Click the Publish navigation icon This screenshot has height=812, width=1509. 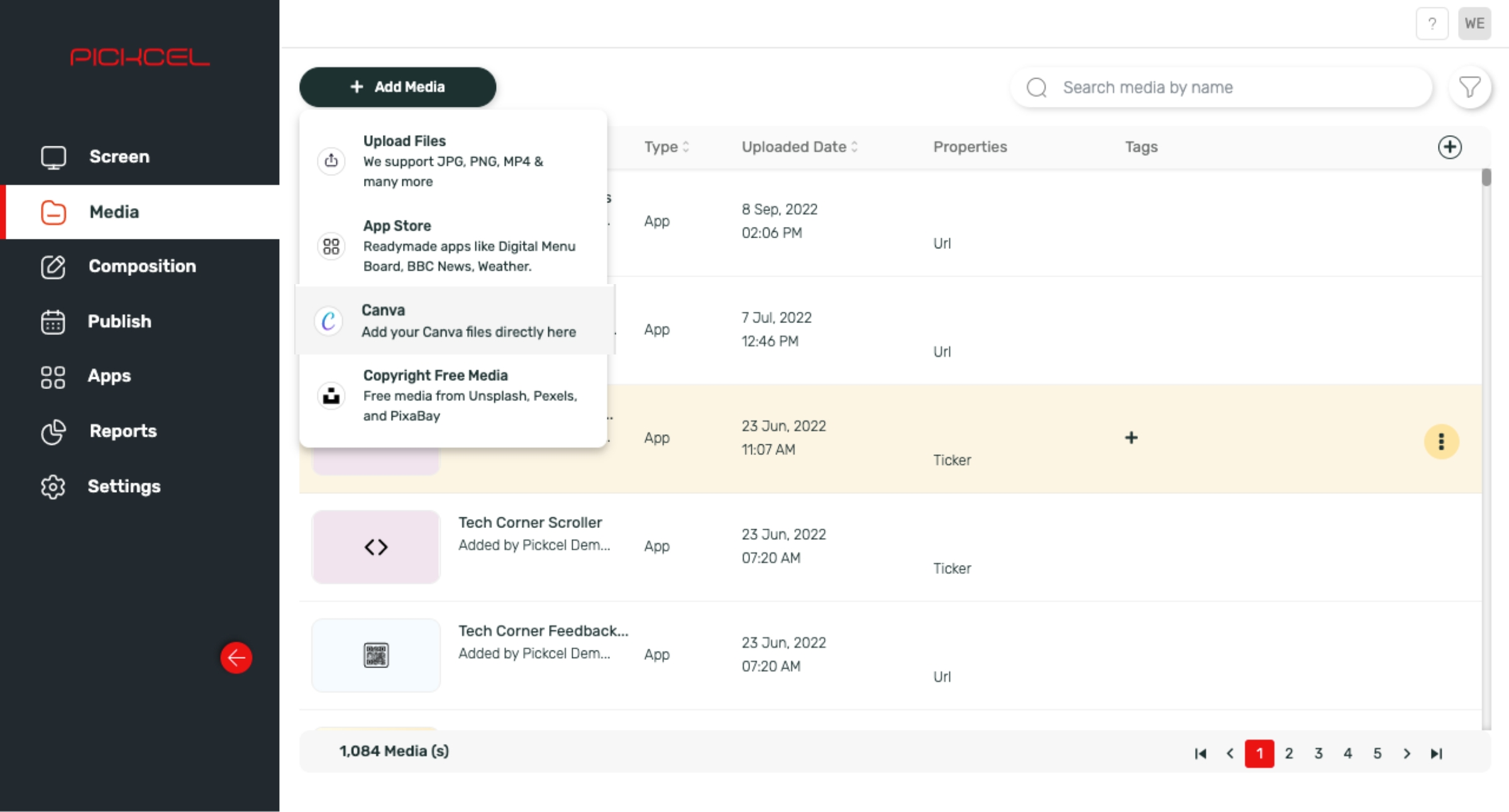tap(52, 321)
